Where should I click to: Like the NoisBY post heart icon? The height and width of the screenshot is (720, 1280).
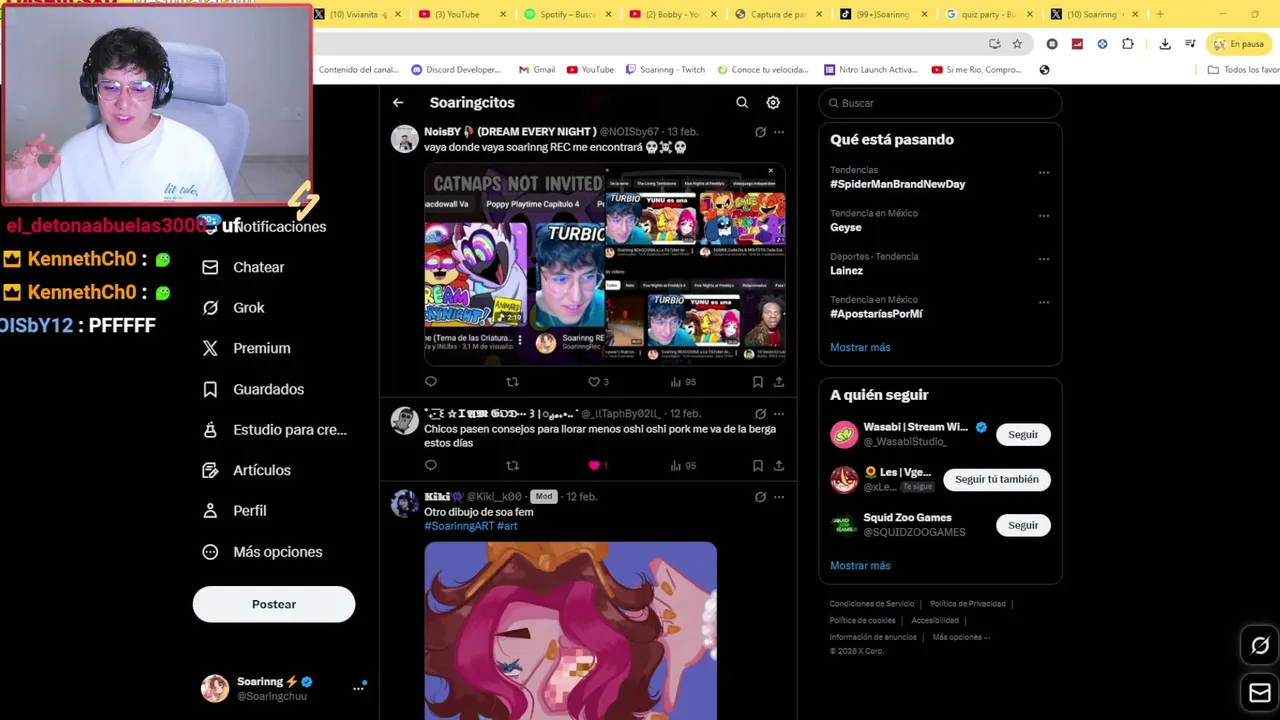coord(594,382)
